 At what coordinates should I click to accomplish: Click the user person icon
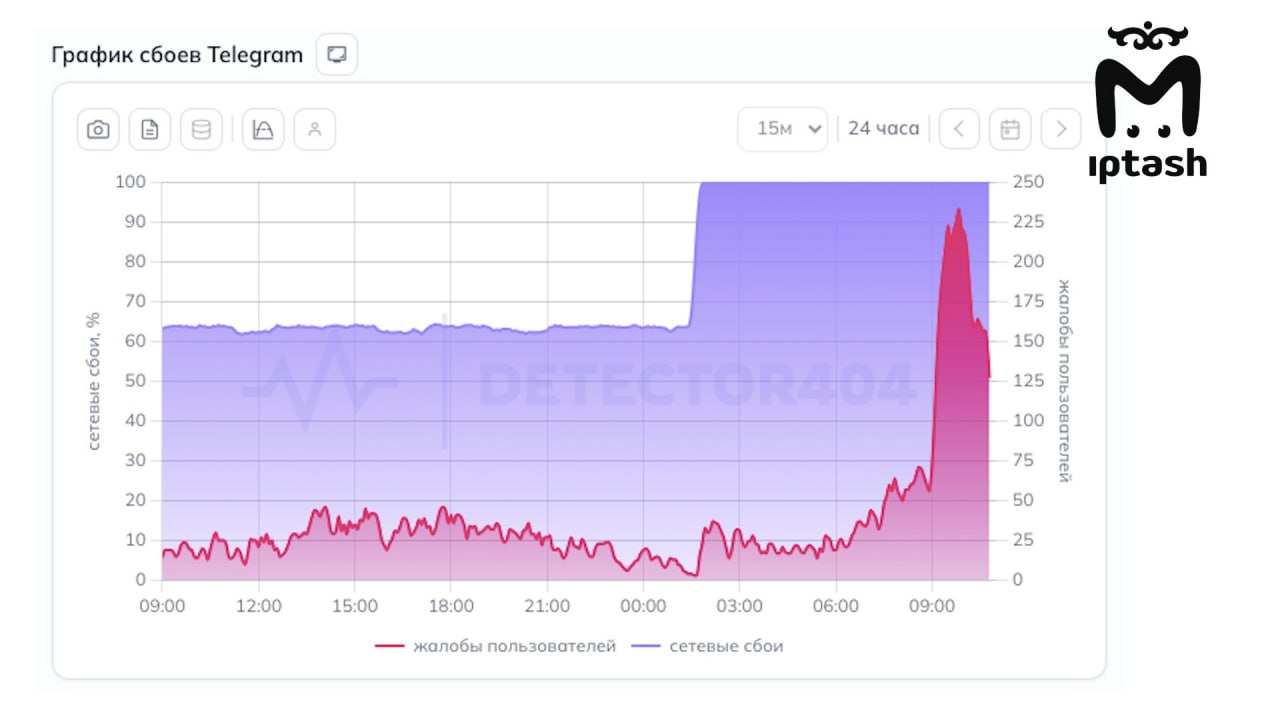[x=315, y=130]
